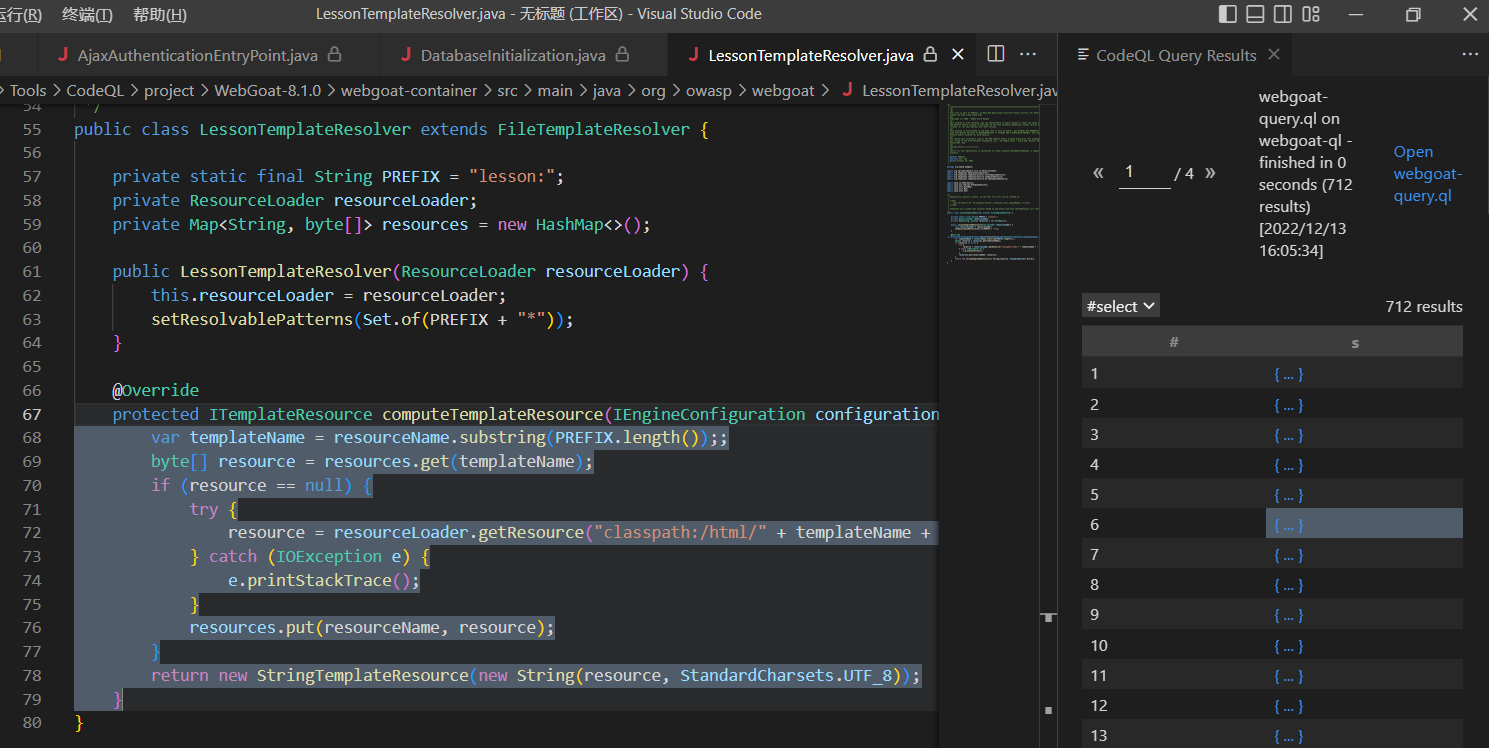
Task: Click lock icon on LessonTemplateResolver.java tab
Action: click(x=930, y=55)
